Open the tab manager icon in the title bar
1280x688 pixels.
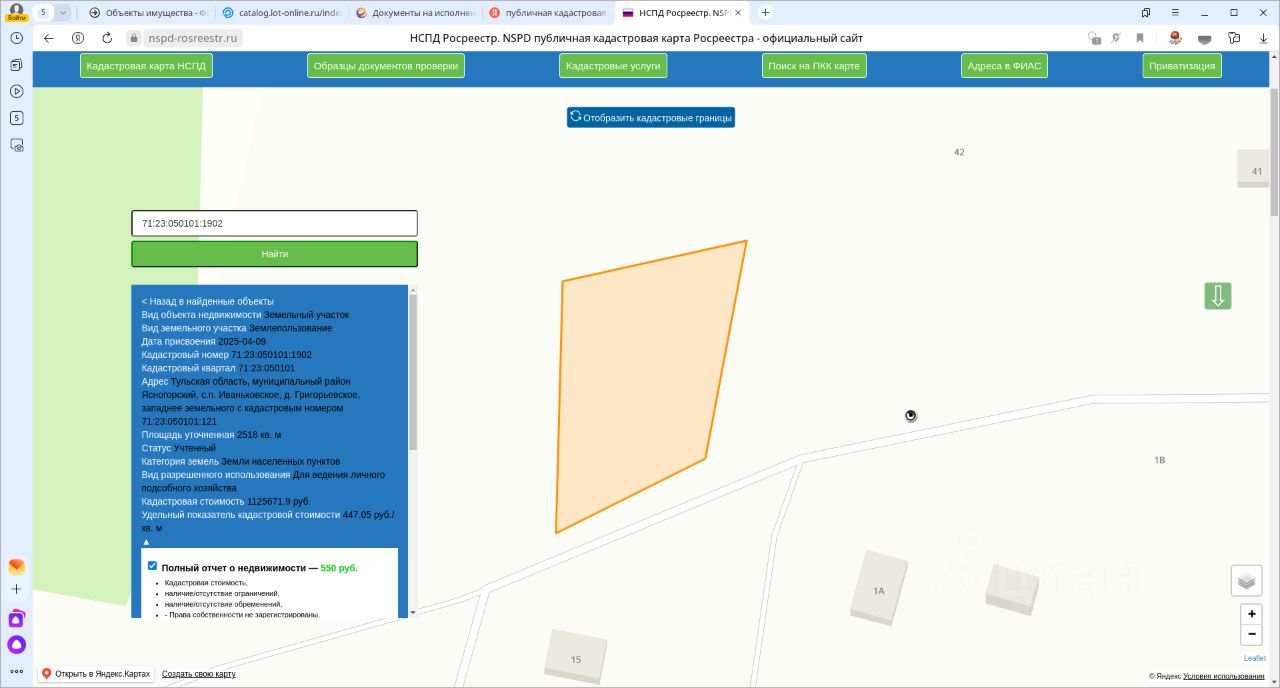tap(1146, 12)
